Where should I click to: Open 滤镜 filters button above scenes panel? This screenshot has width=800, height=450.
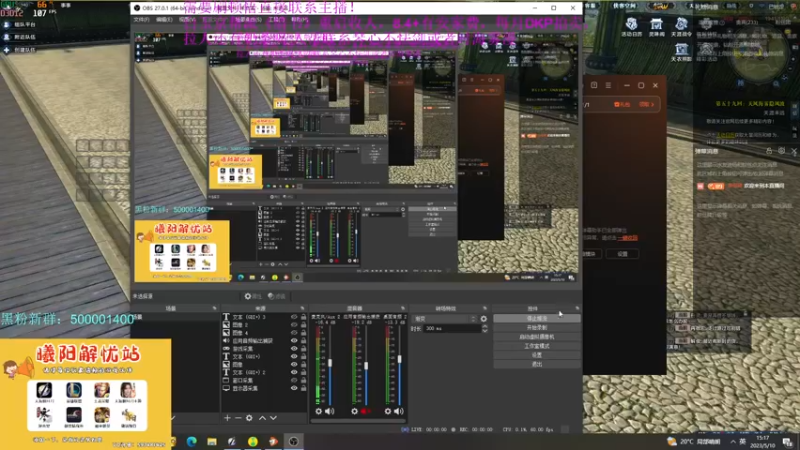coord(277,296)
